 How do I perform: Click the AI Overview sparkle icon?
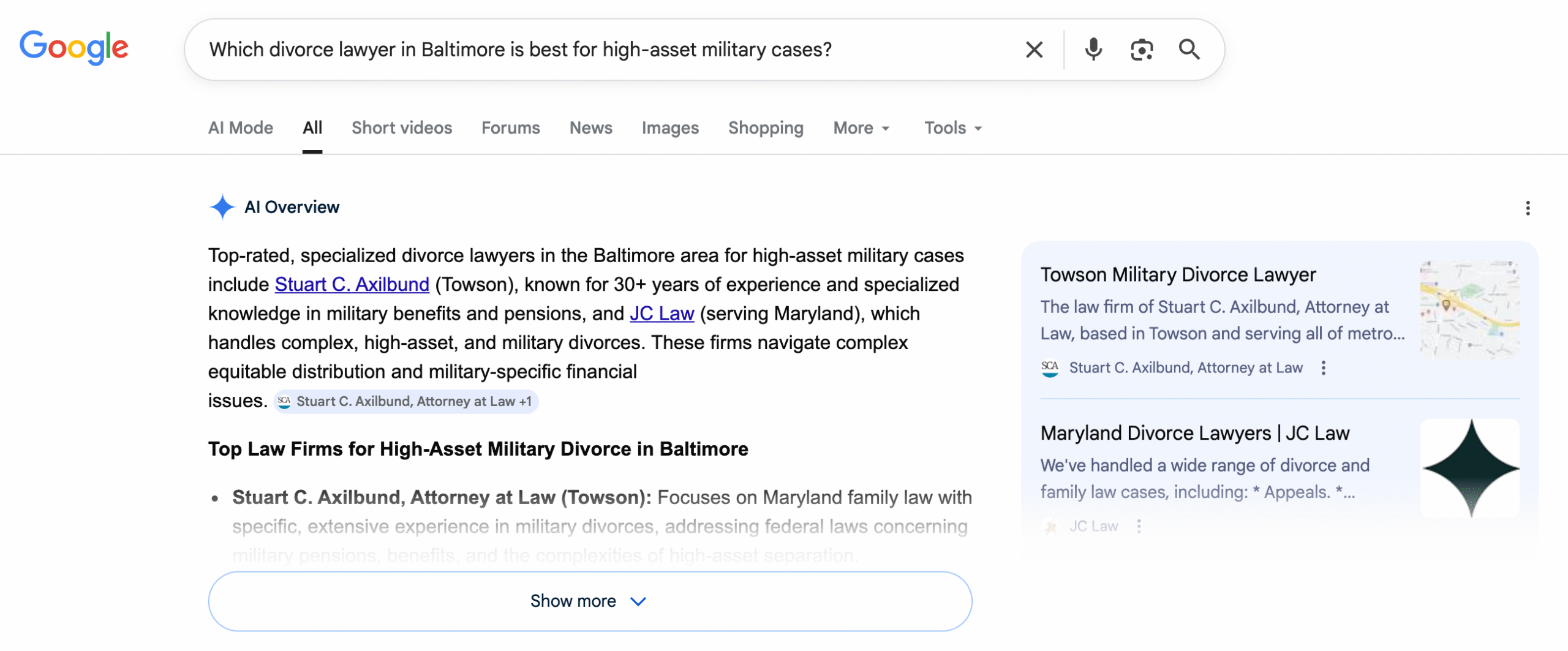tap(222, 207)
